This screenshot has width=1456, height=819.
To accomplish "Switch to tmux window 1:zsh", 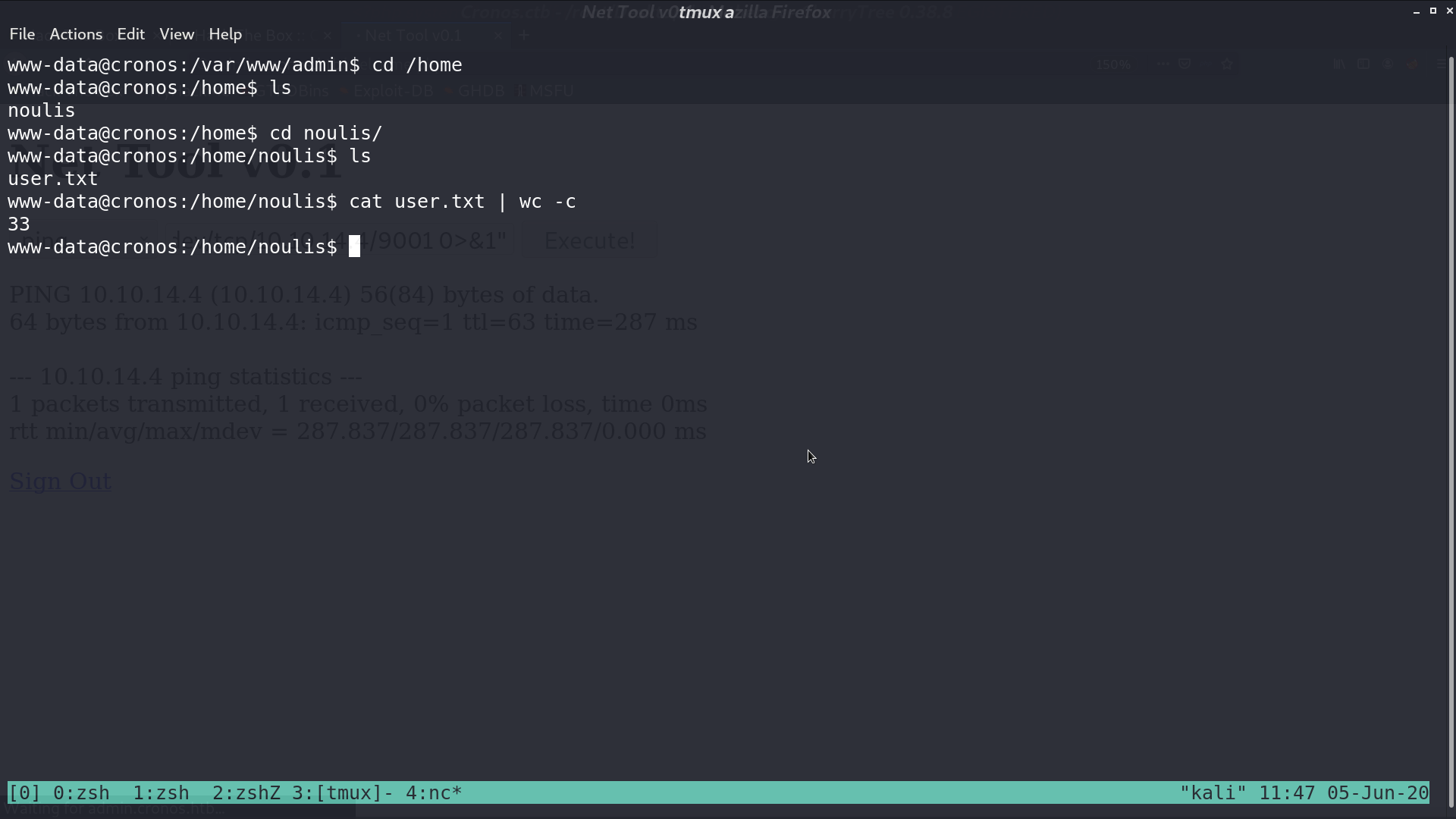I will point(161,793).
